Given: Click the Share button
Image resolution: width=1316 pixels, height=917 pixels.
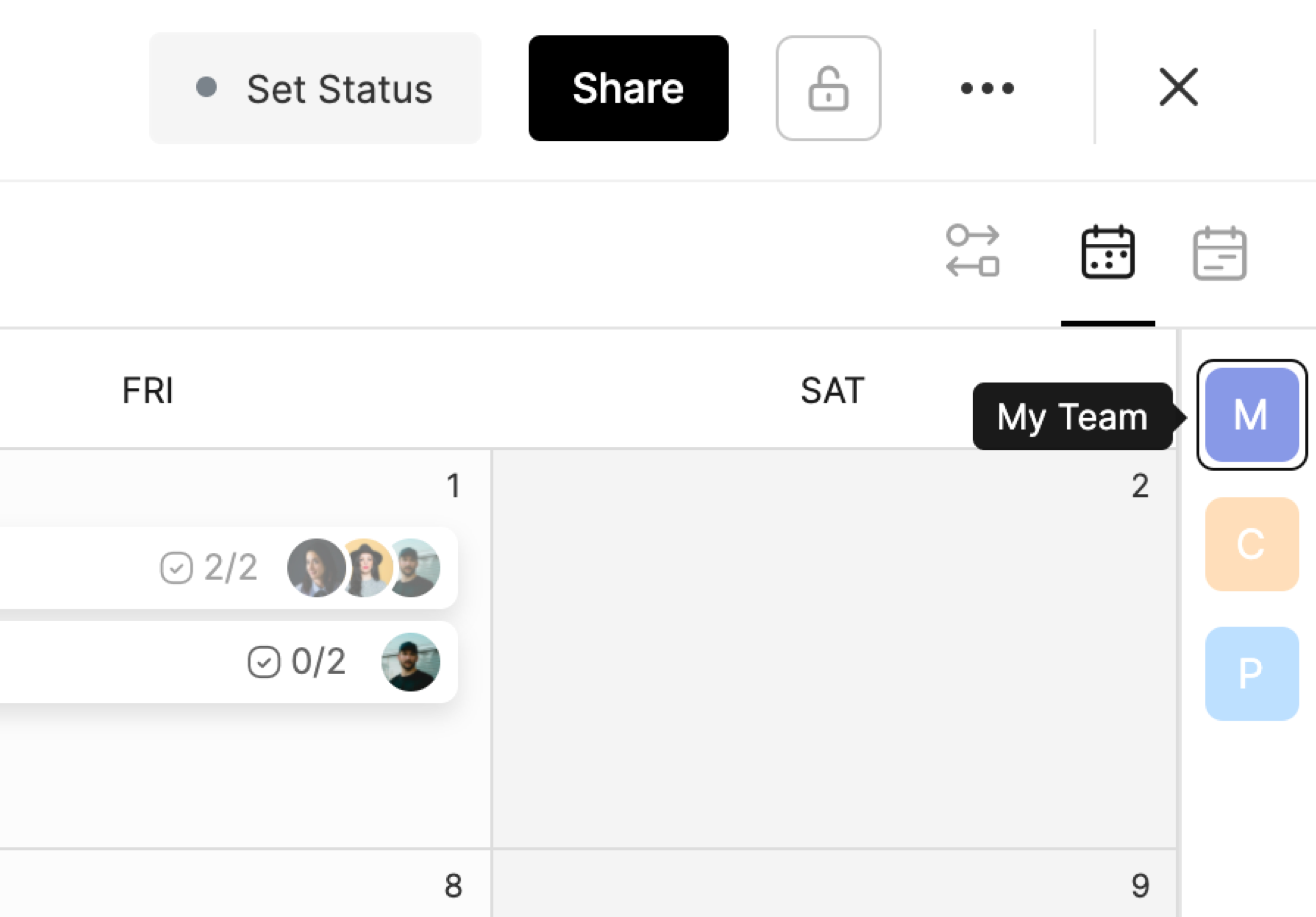Looking at the screenshot, I should point(628,88).
